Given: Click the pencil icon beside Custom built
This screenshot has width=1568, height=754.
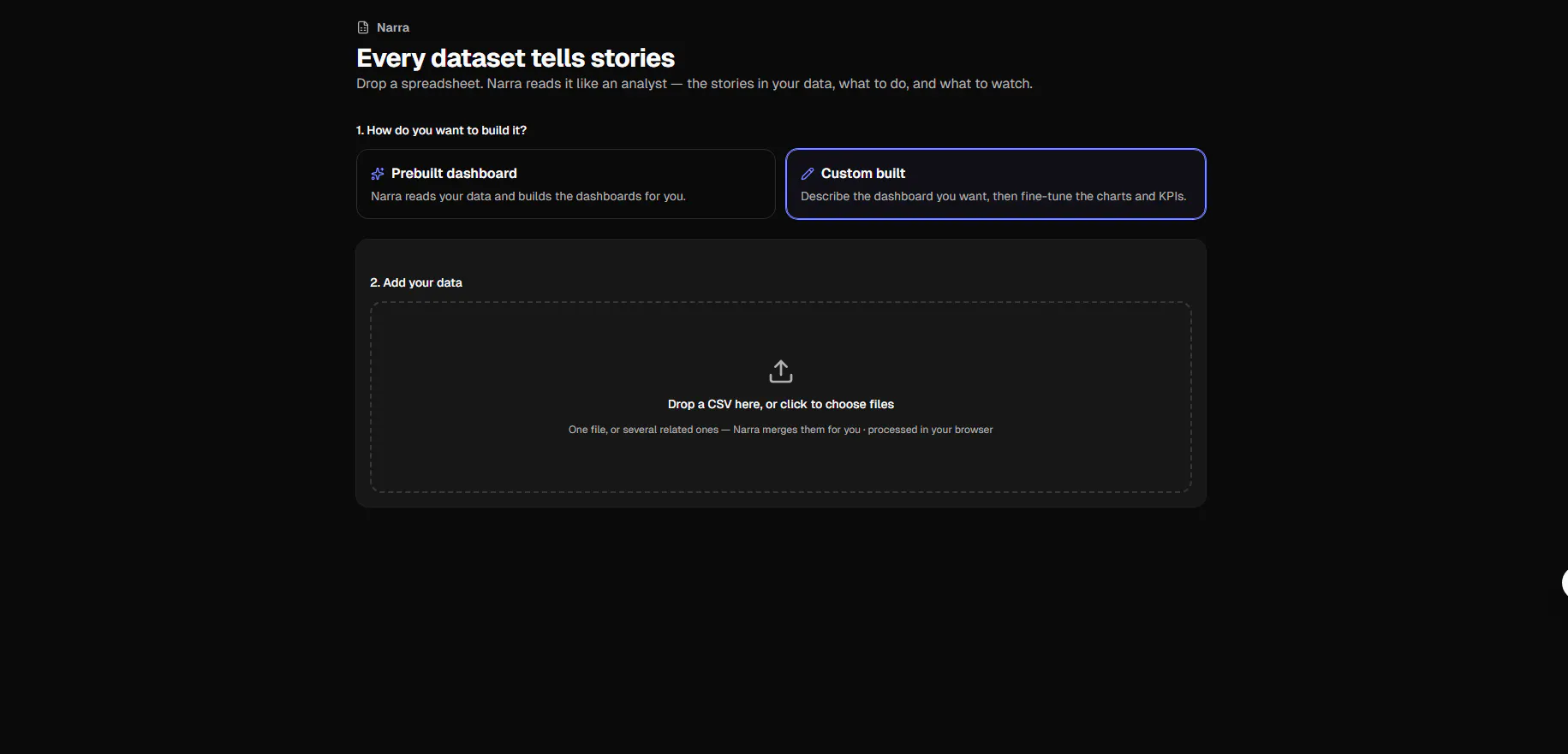Looking at the screenshot, I should click(808, 174).
